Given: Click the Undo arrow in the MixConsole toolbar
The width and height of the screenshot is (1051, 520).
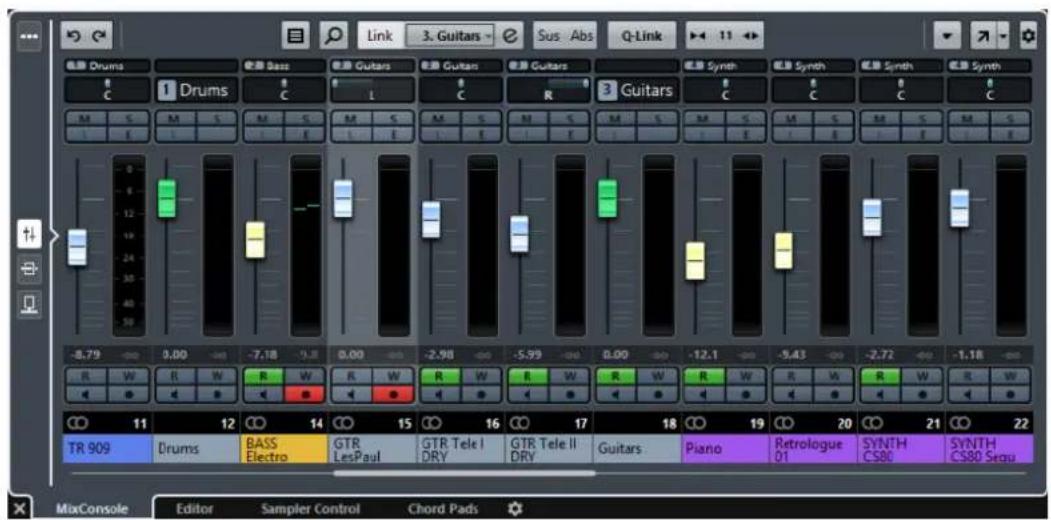Looking at the screenshot, I should (72, 37).
